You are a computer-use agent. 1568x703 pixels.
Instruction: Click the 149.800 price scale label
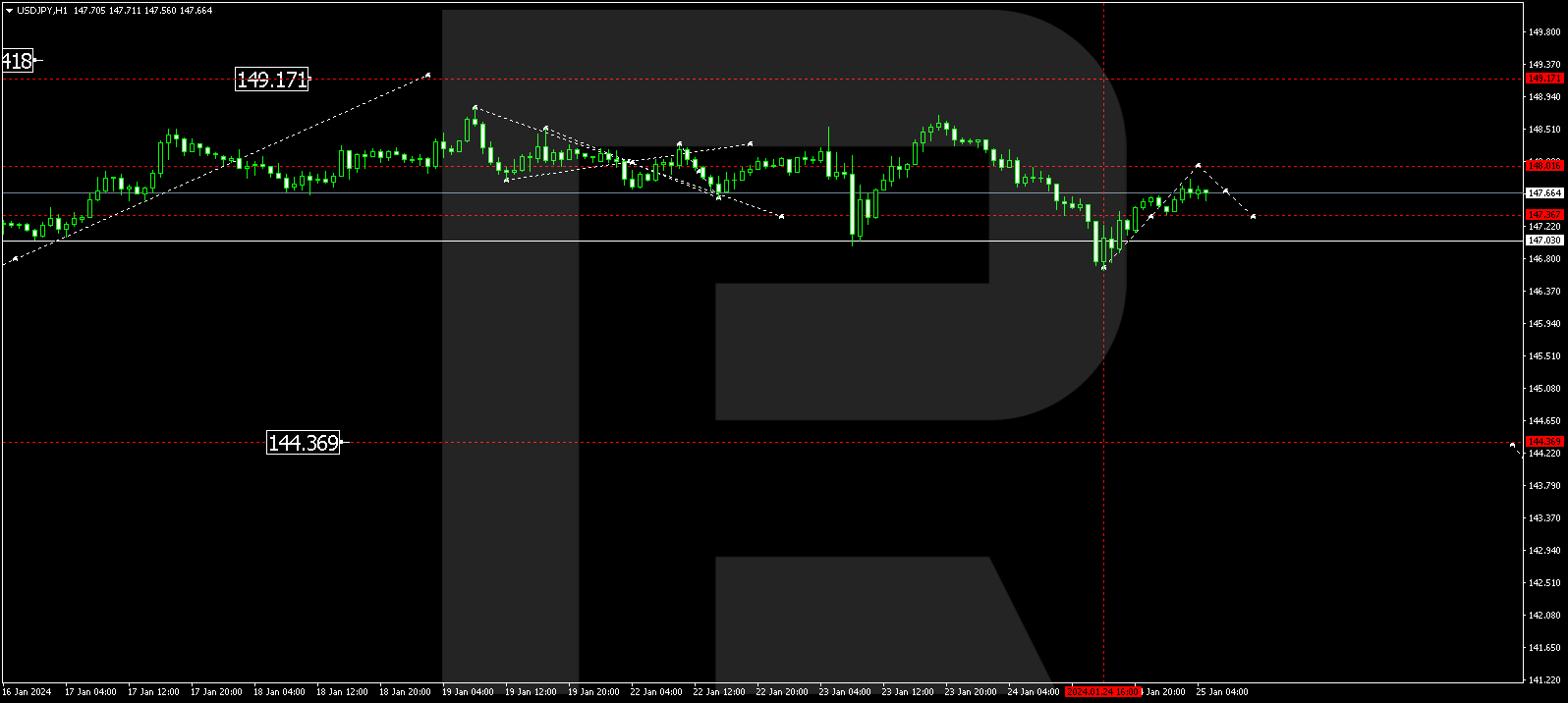point(1544,31)
